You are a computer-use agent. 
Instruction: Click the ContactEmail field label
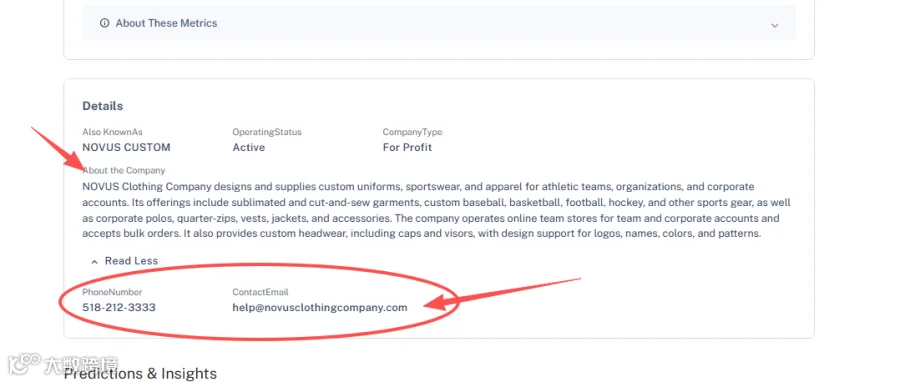tap(260, 293)
